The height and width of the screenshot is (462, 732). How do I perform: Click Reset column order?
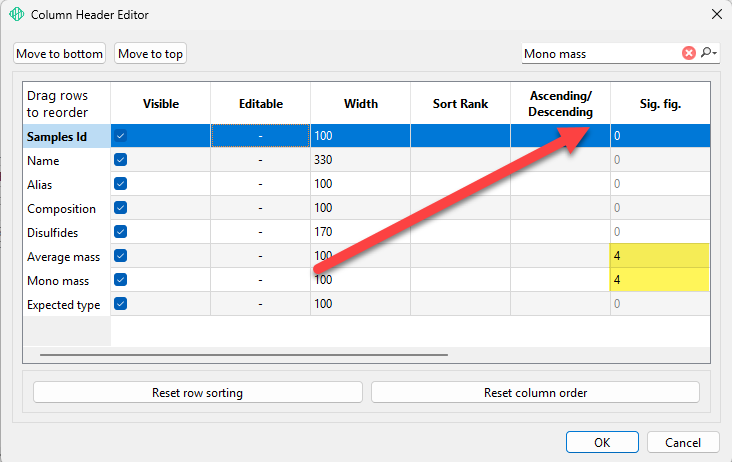click(535, 392)
